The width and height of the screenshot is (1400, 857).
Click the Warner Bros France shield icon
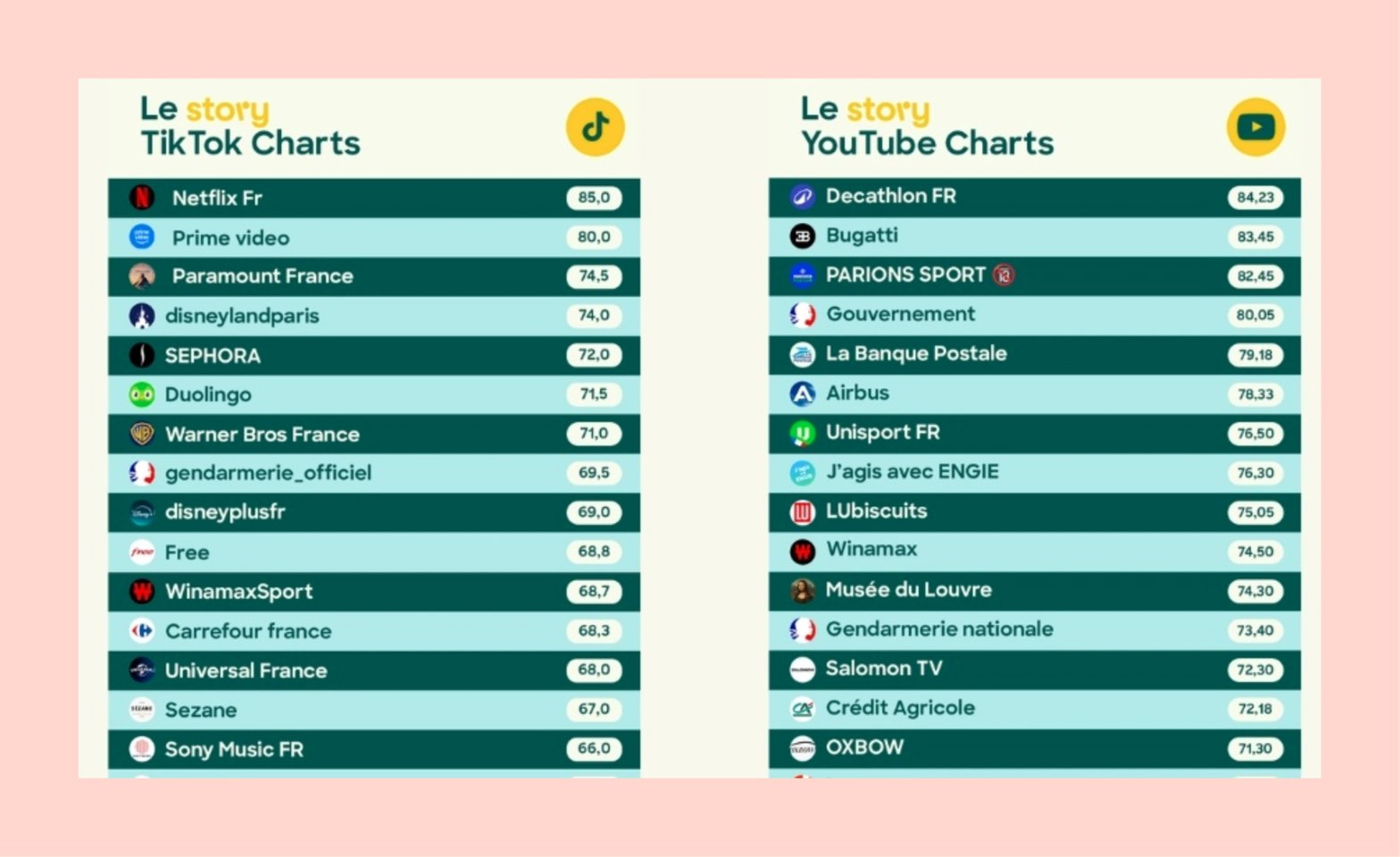coord(142,434)
